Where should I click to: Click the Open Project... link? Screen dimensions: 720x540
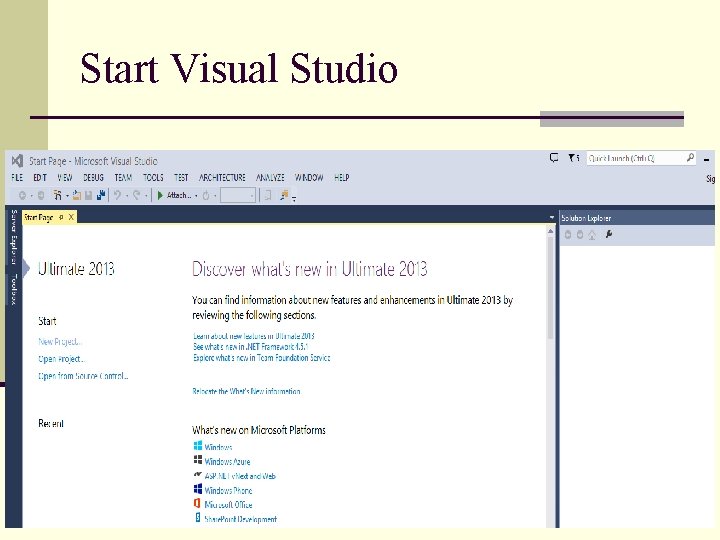[x=62, y=359]
